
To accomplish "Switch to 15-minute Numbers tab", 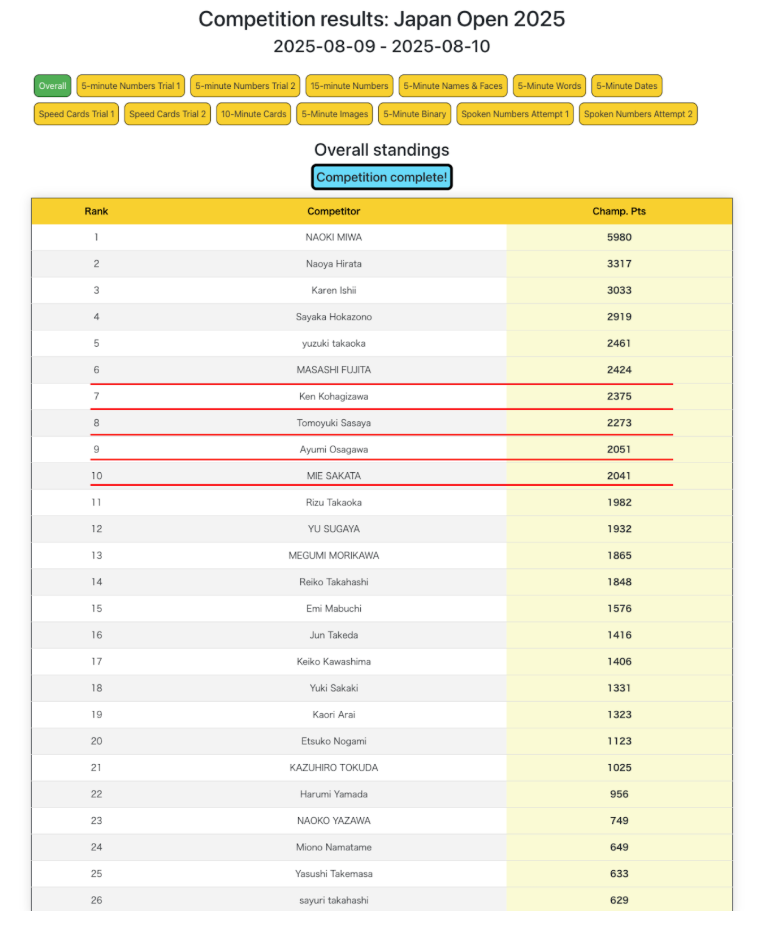I will [349, 86].
